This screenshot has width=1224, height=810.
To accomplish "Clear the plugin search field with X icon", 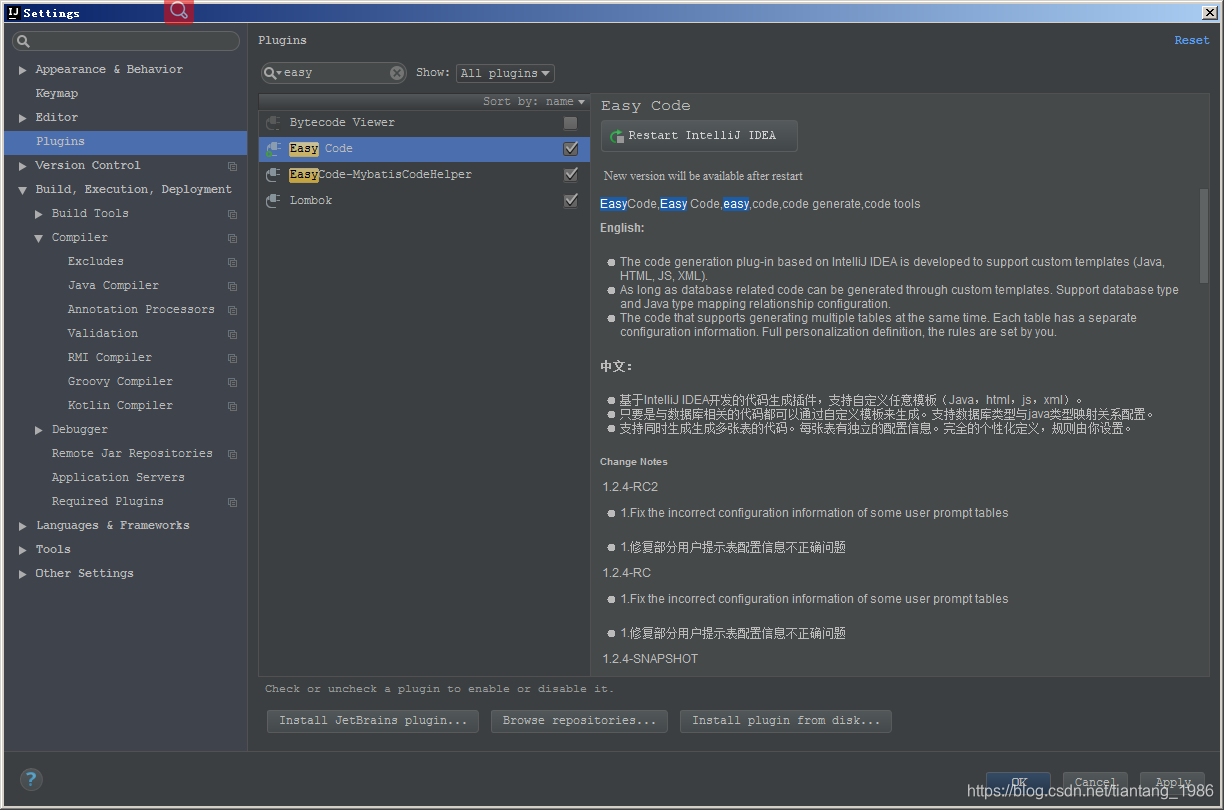I will (x=397, y=73).
